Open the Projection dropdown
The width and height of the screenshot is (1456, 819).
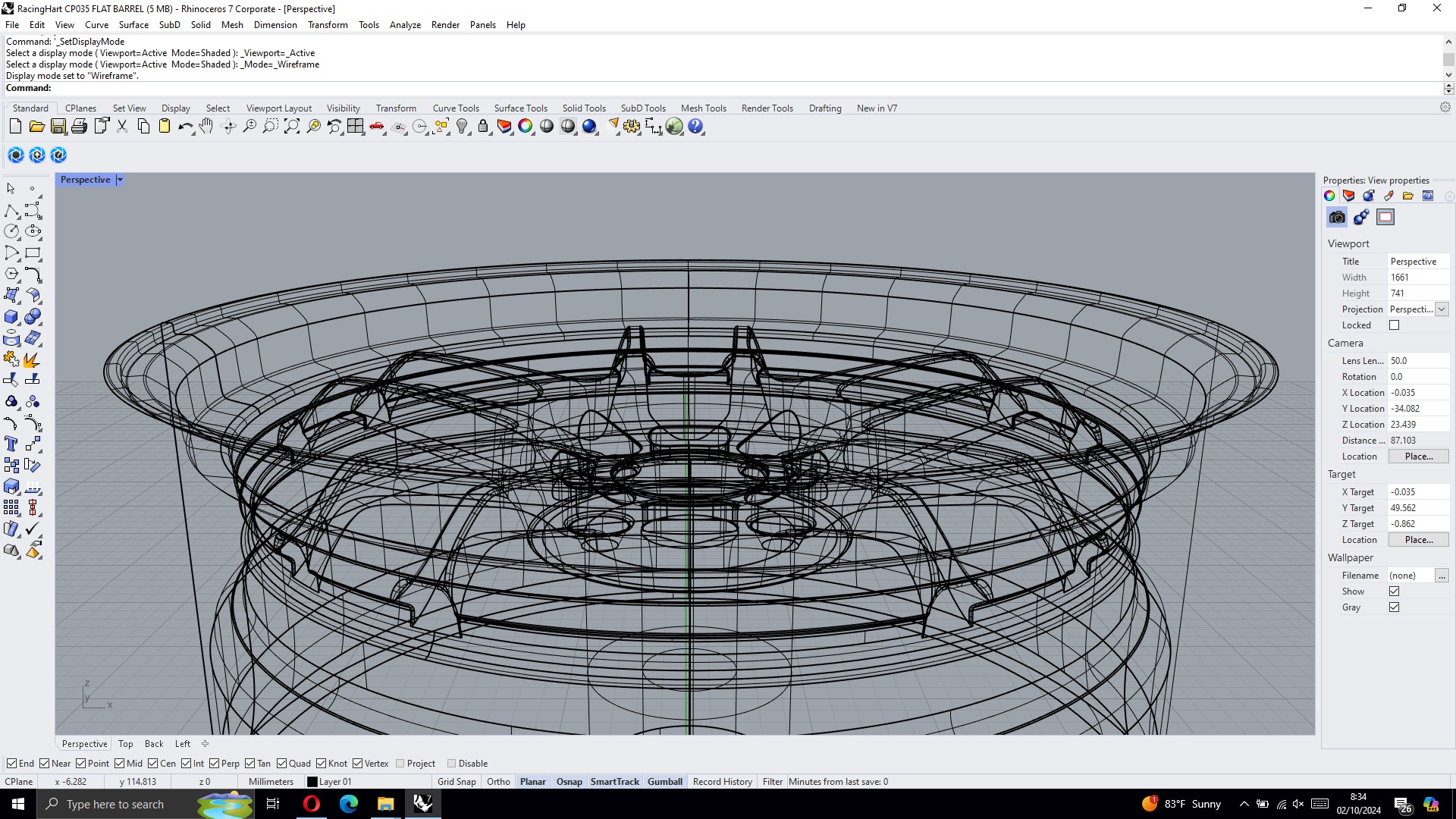[x=1442, y=309]
